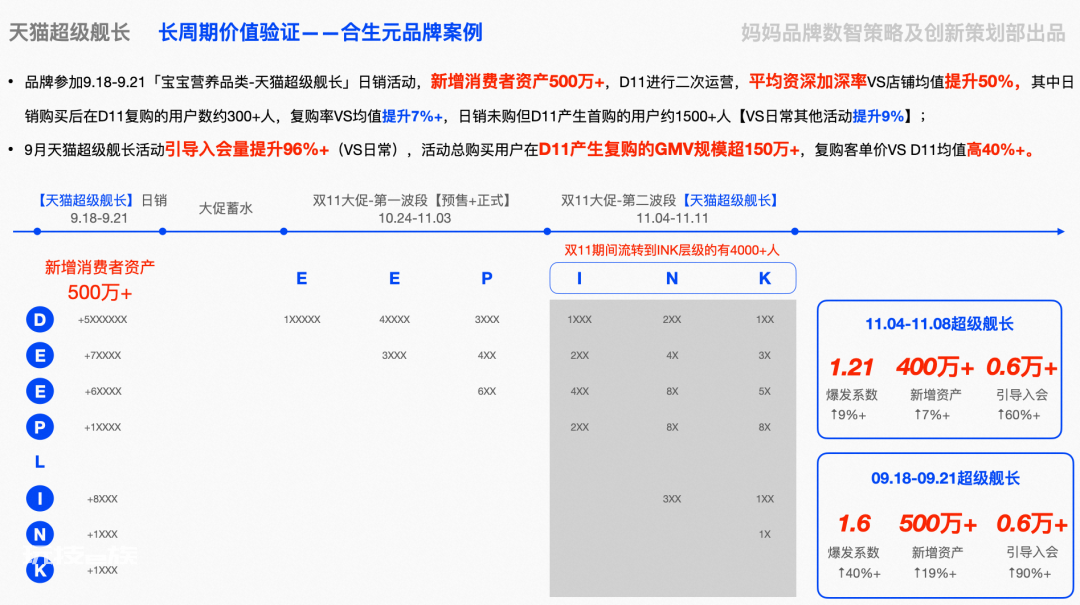Click the cell 6XX
This screenshot has width=1080, height=605.
[x=487, y=391]
